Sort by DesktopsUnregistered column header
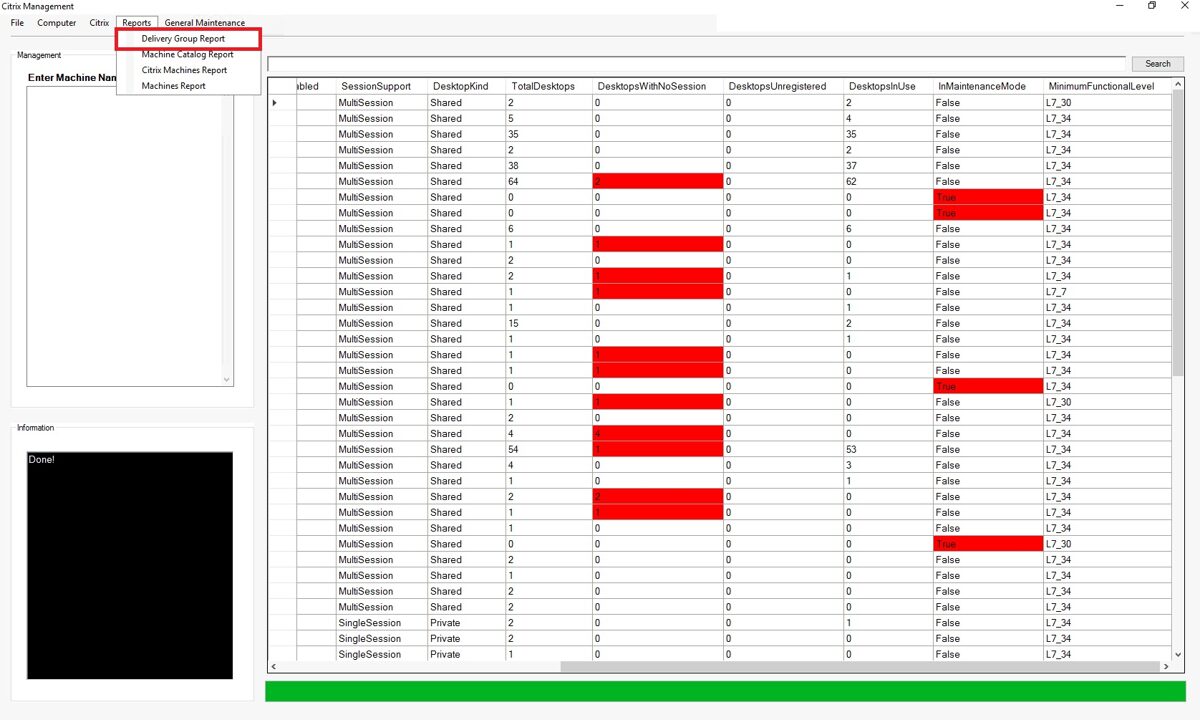Screen dimensions: 1200x720 pos(783,86)
